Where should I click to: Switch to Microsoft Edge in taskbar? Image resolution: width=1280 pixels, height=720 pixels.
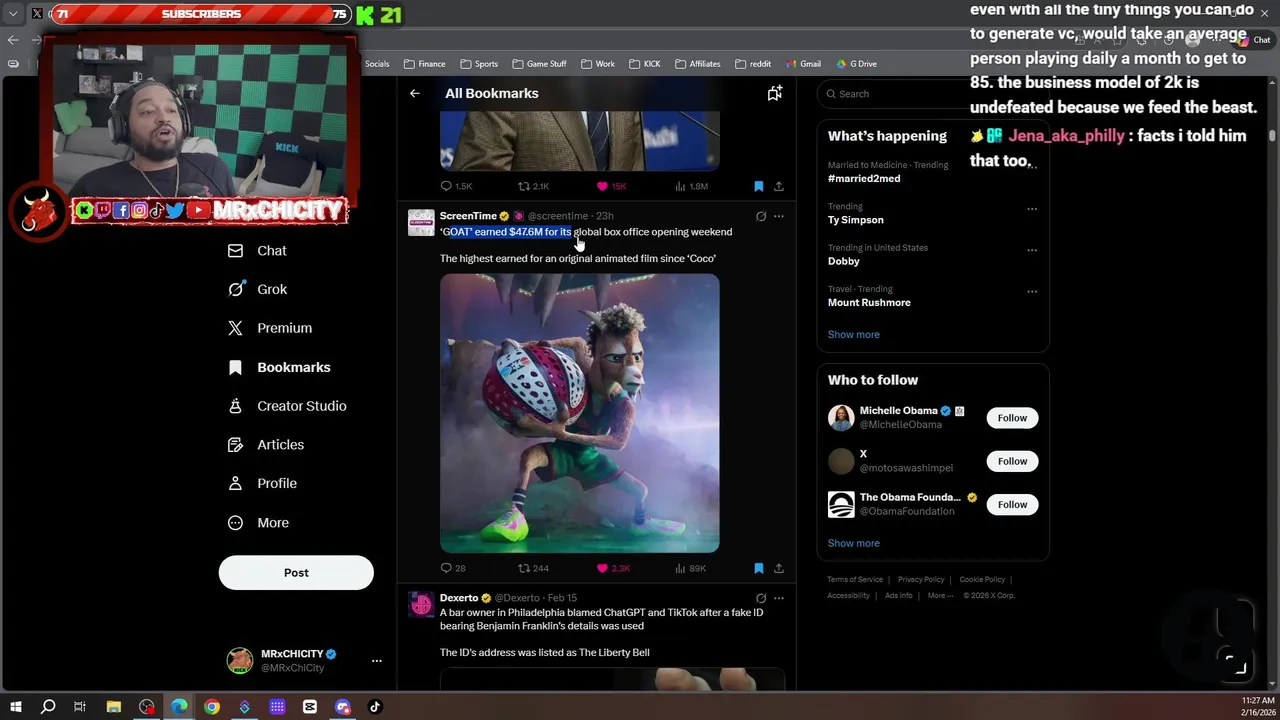coord(179,707)
